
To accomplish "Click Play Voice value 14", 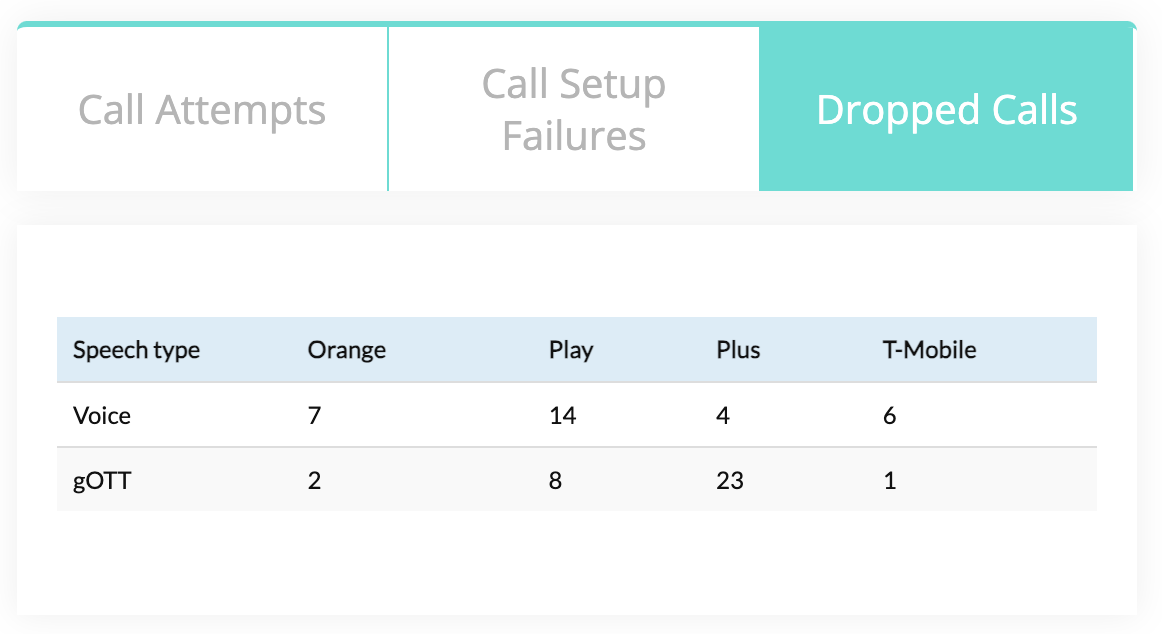I will [x=562, y=416].
